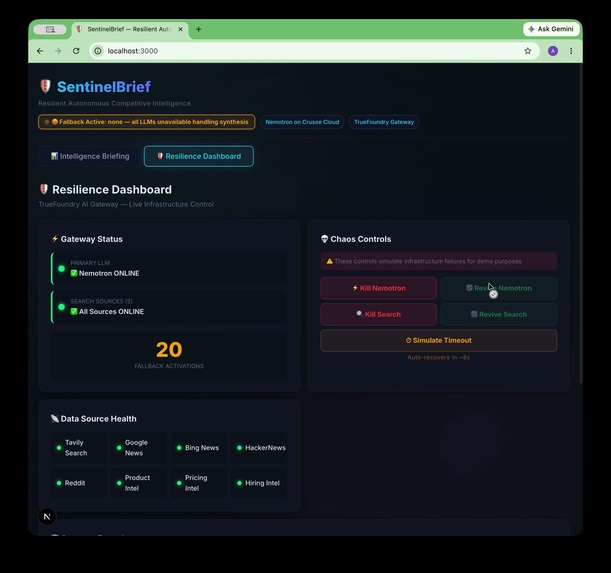Click the chaos controls warning notice
Image resolution: width=611 pixels, height=573 pixels.
tap(438, 261)
